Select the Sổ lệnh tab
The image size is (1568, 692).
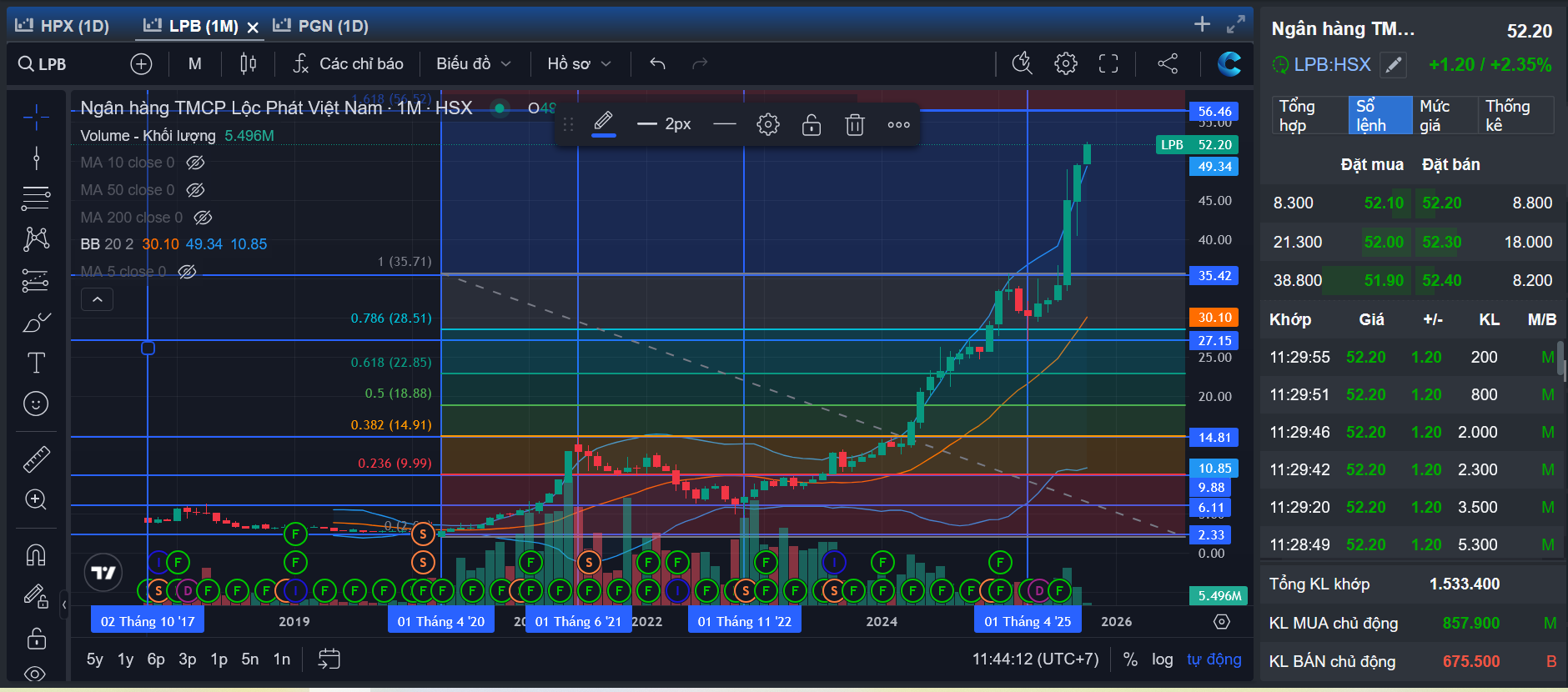click(1380, 115)
